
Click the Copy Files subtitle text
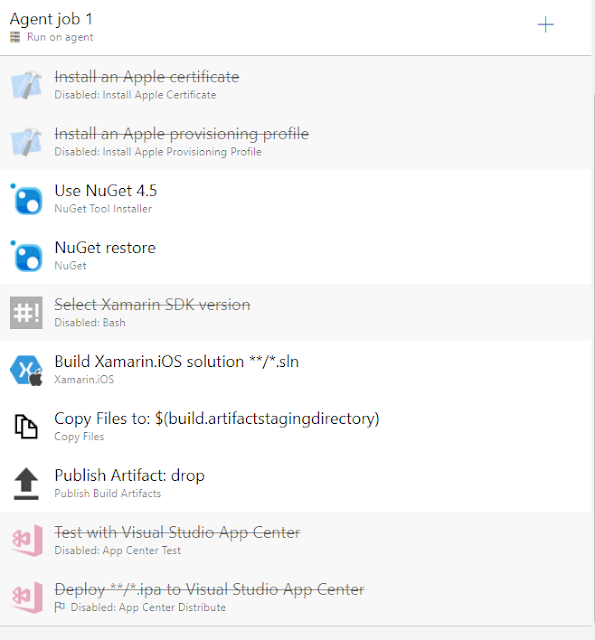(x=79, y=436)
